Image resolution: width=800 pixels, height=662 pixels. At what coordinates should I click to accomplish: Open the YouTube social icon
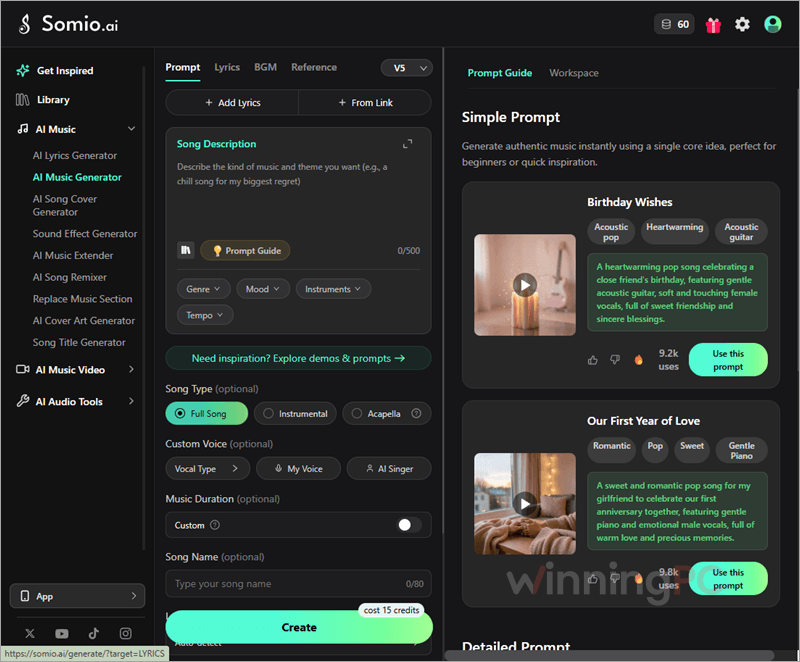pyautogui.click(x=62, y=633)
